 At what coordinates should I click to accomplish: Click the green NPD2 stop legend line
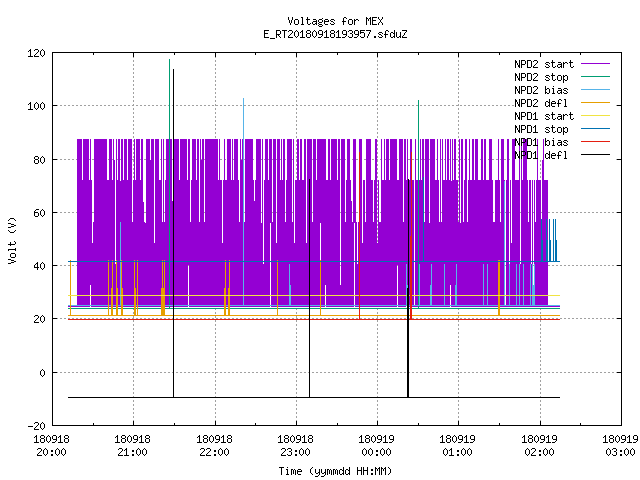pos(595,77)
